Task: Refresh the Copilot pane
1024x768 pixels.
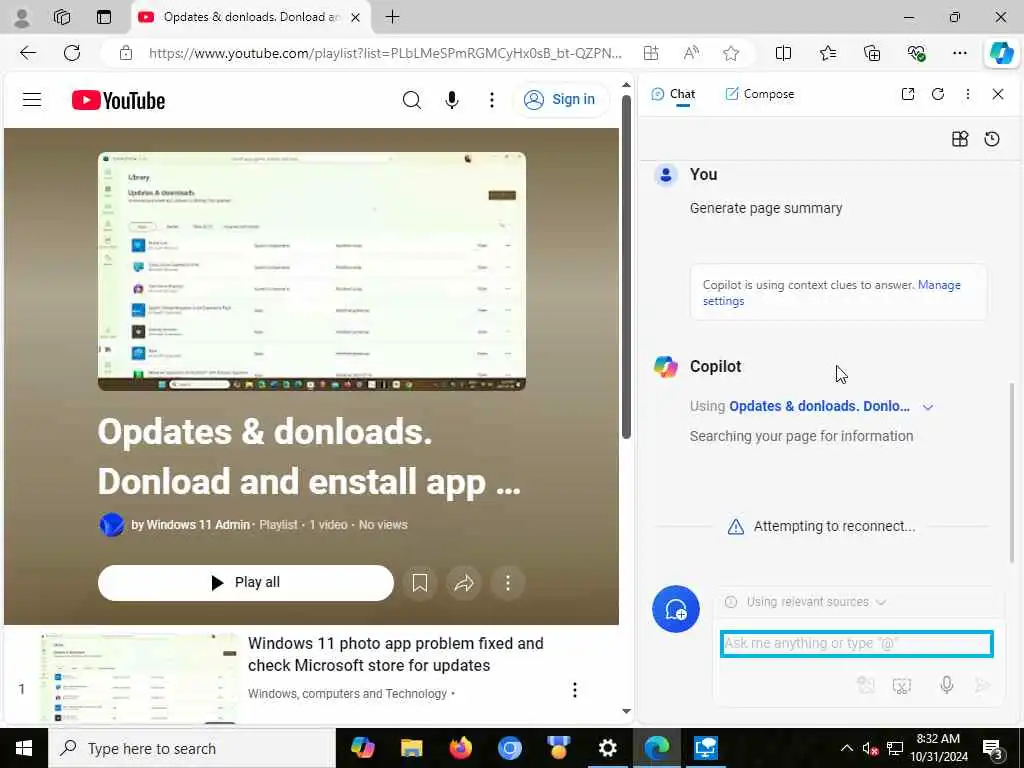Action: 938,94
